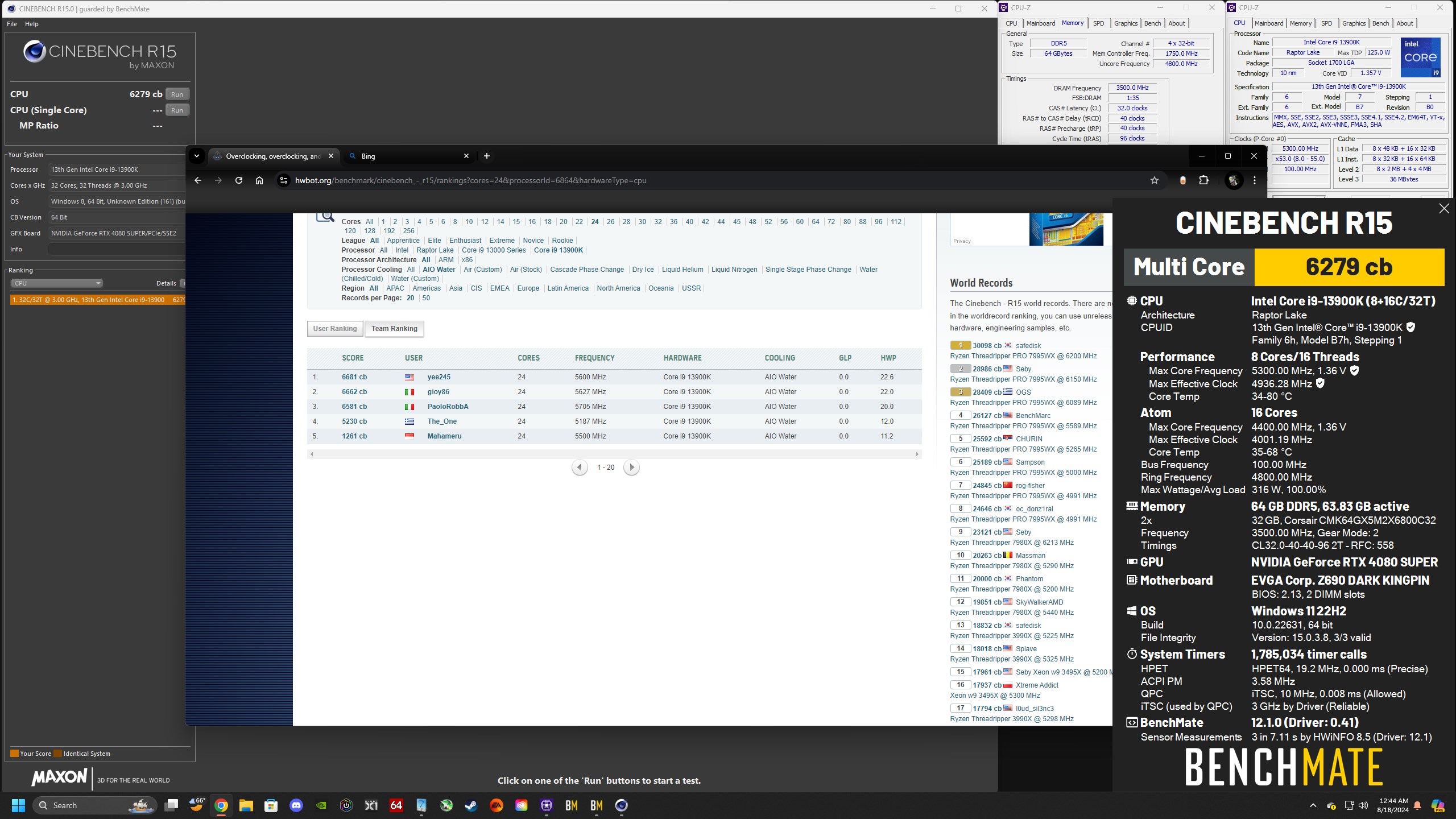Viewport: 1456px width, 819px height.
Task: Select the User Ranking tab
Action: (335, 329)
